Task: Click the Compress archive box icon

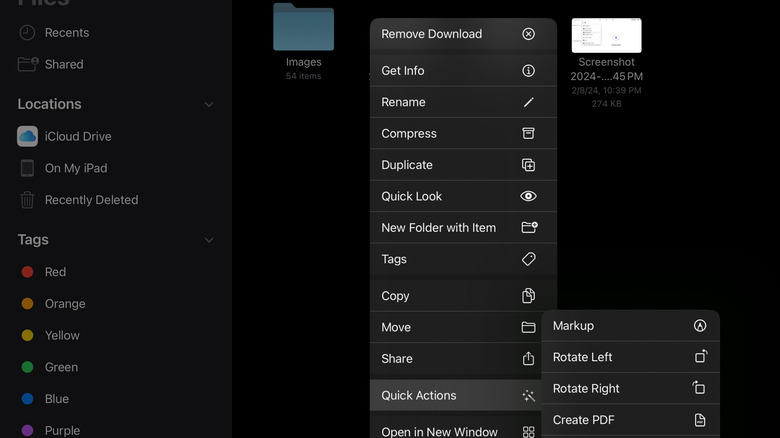Action: tap(528, 133)
